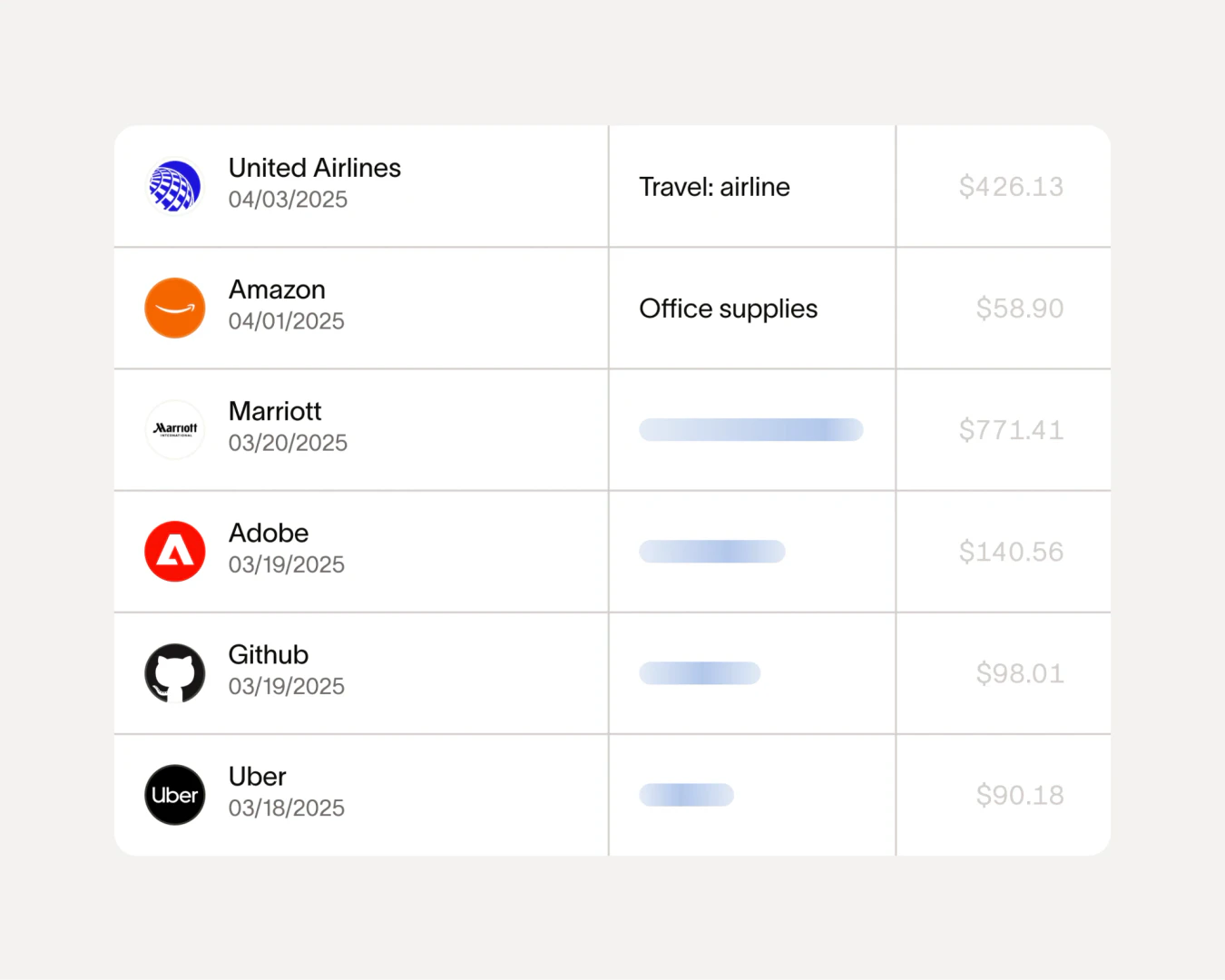Viewport: 1225px width, 980px height.
Task: Select the Github octocat icon
Action: (x=174, y=673)
